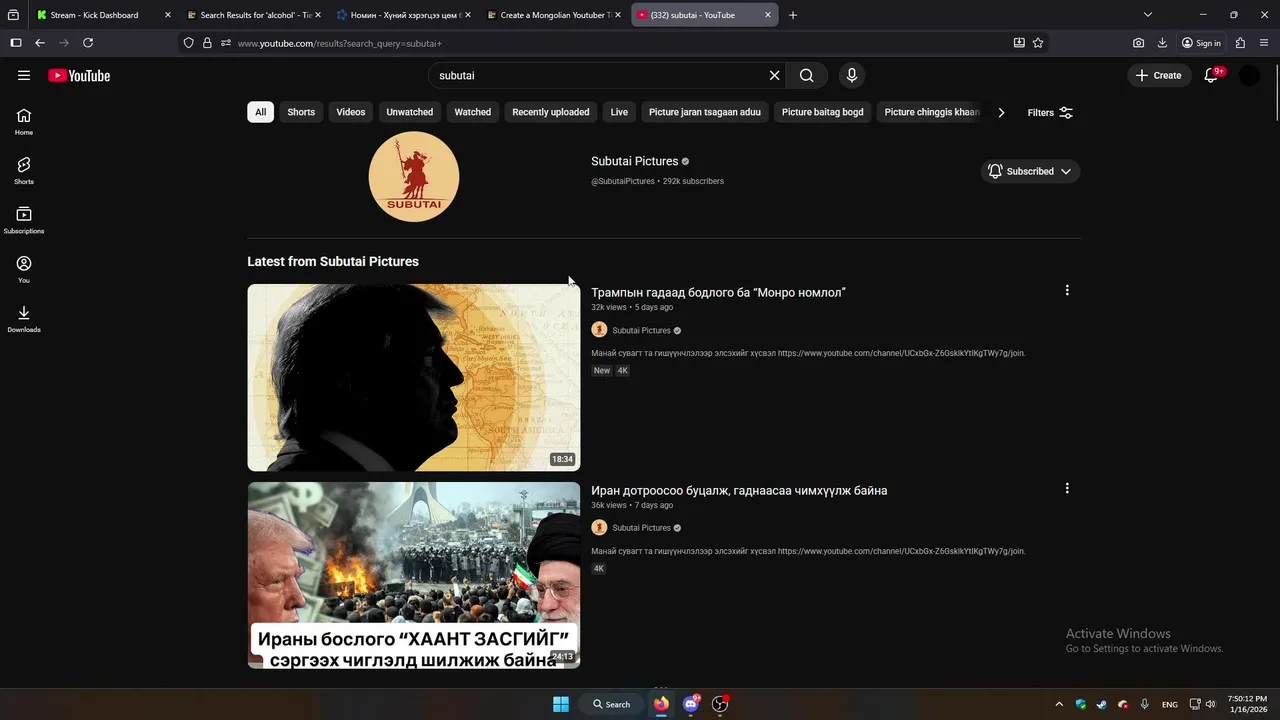Open the Subutai Pictures channel name
Image resolution: width=1280 pixels, height=720 pixels.
point(635,161)
